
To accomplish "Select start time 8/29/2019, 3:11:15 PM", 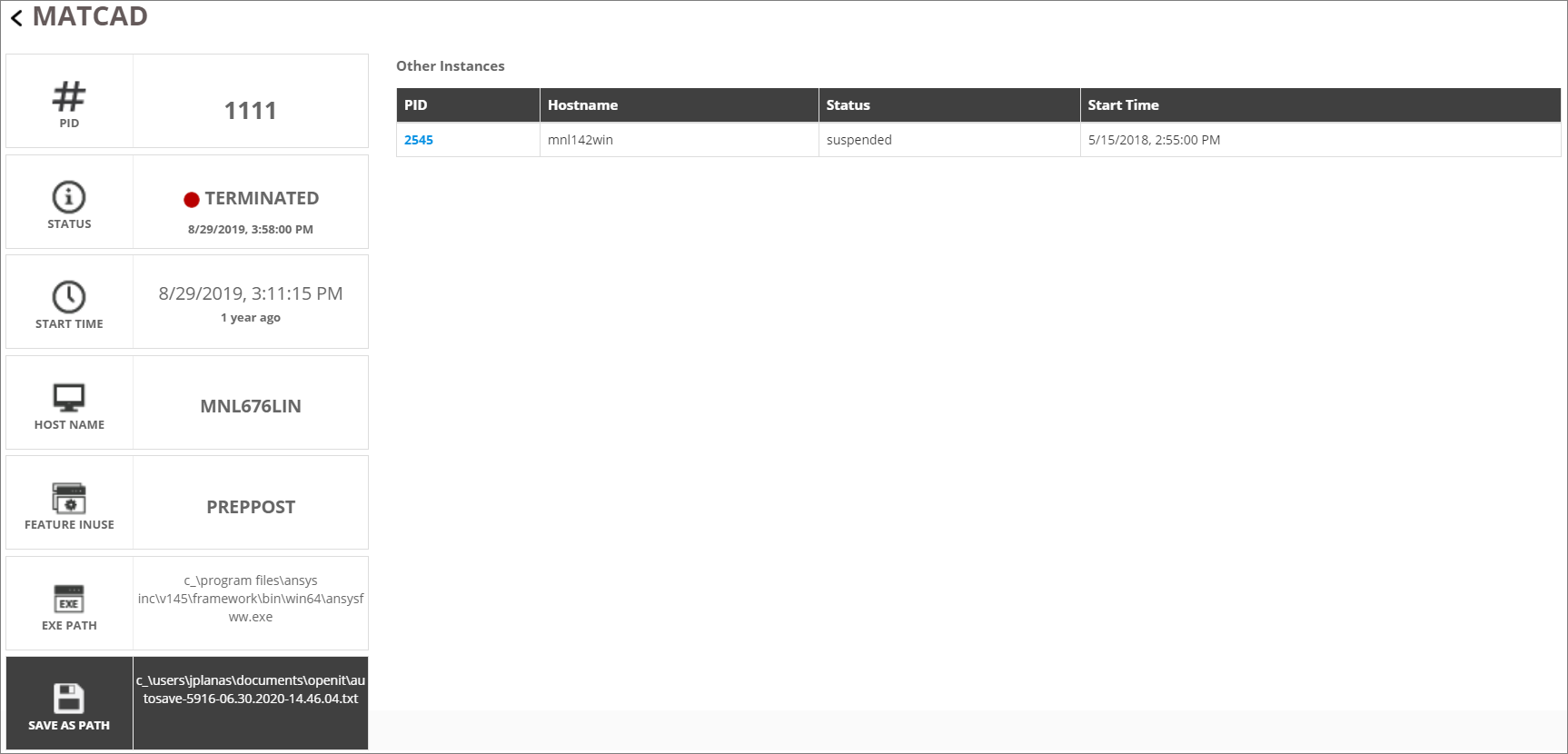I will 251,293.
